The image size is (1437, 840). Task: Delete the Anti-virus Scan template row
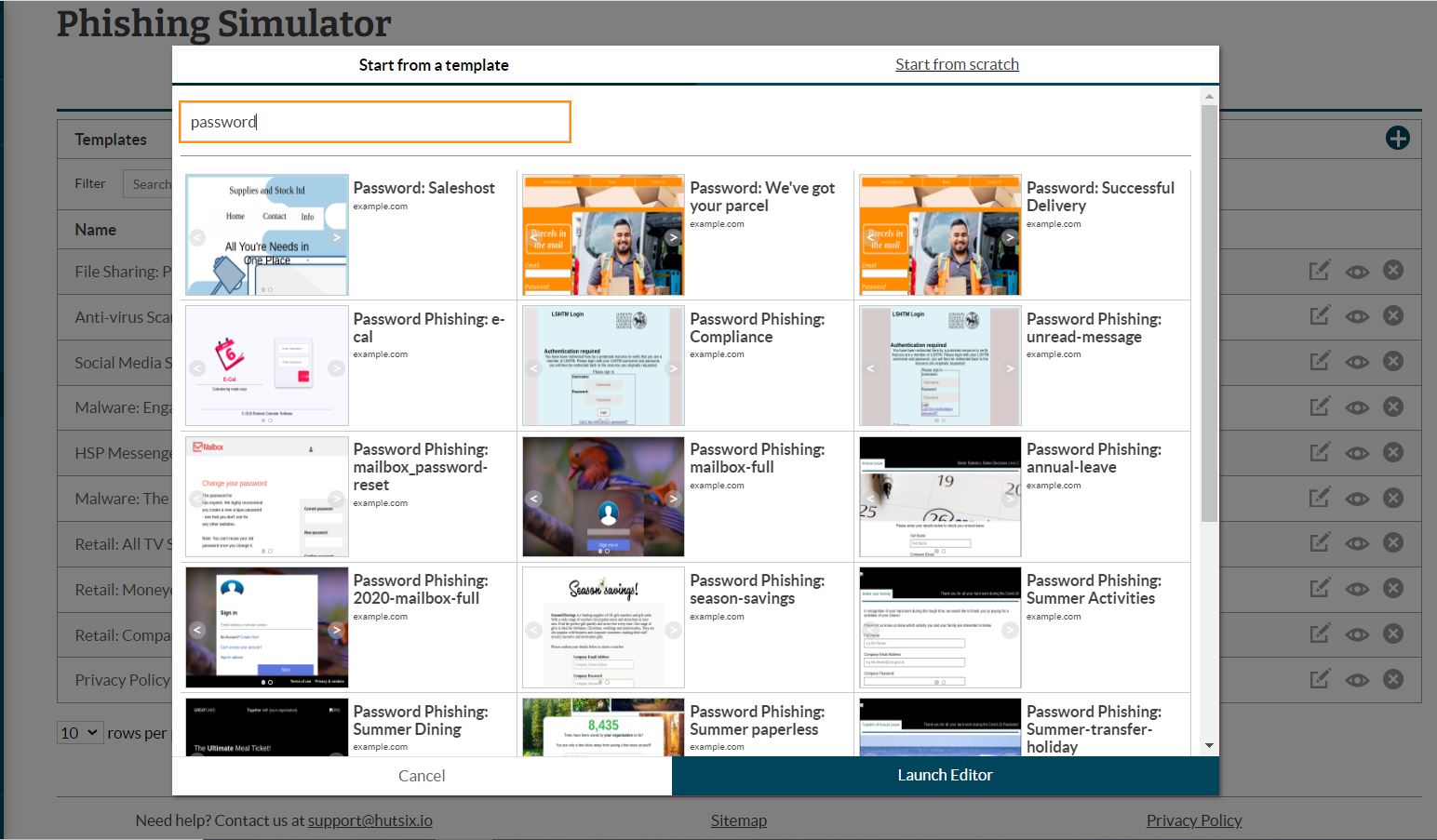(x=1393, y=316)
